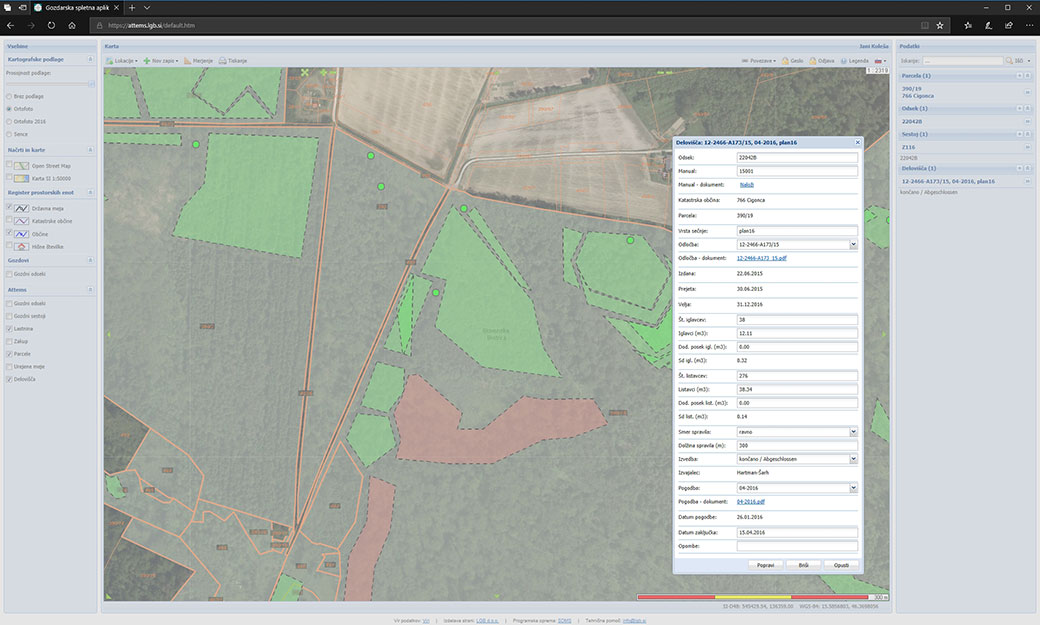Click the Tiskanje print icon
The width and height of the screenshot is (1040, 625).
click(223, 61)
